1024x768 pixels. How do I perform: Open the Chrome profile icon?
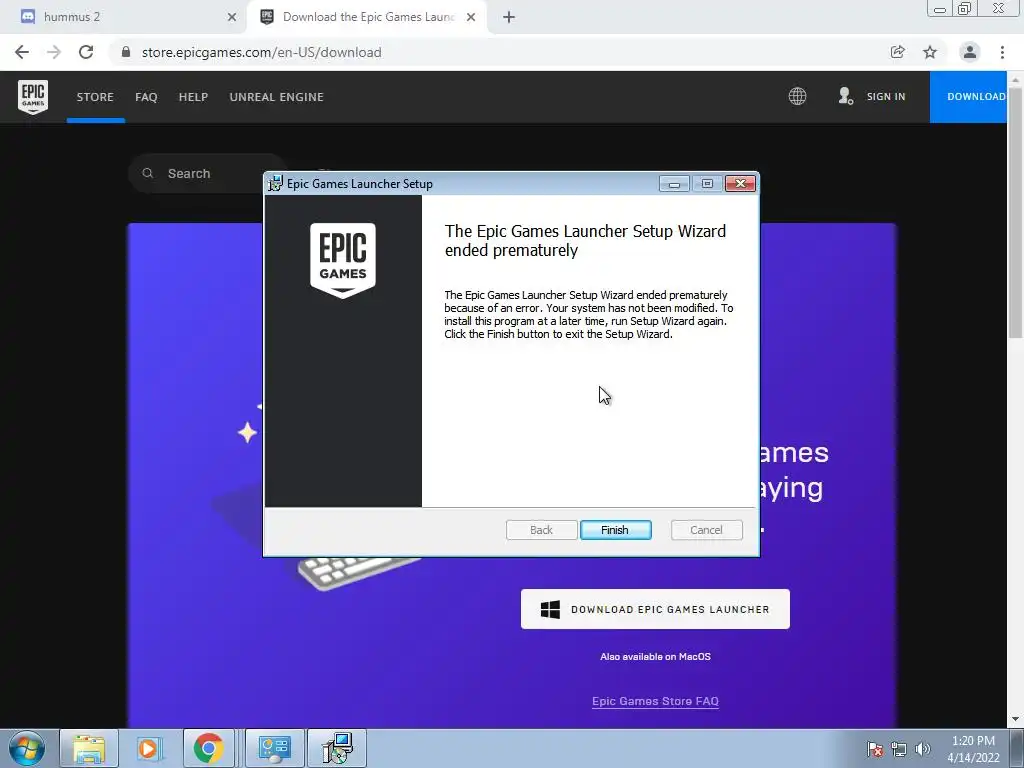click(969, 52)
